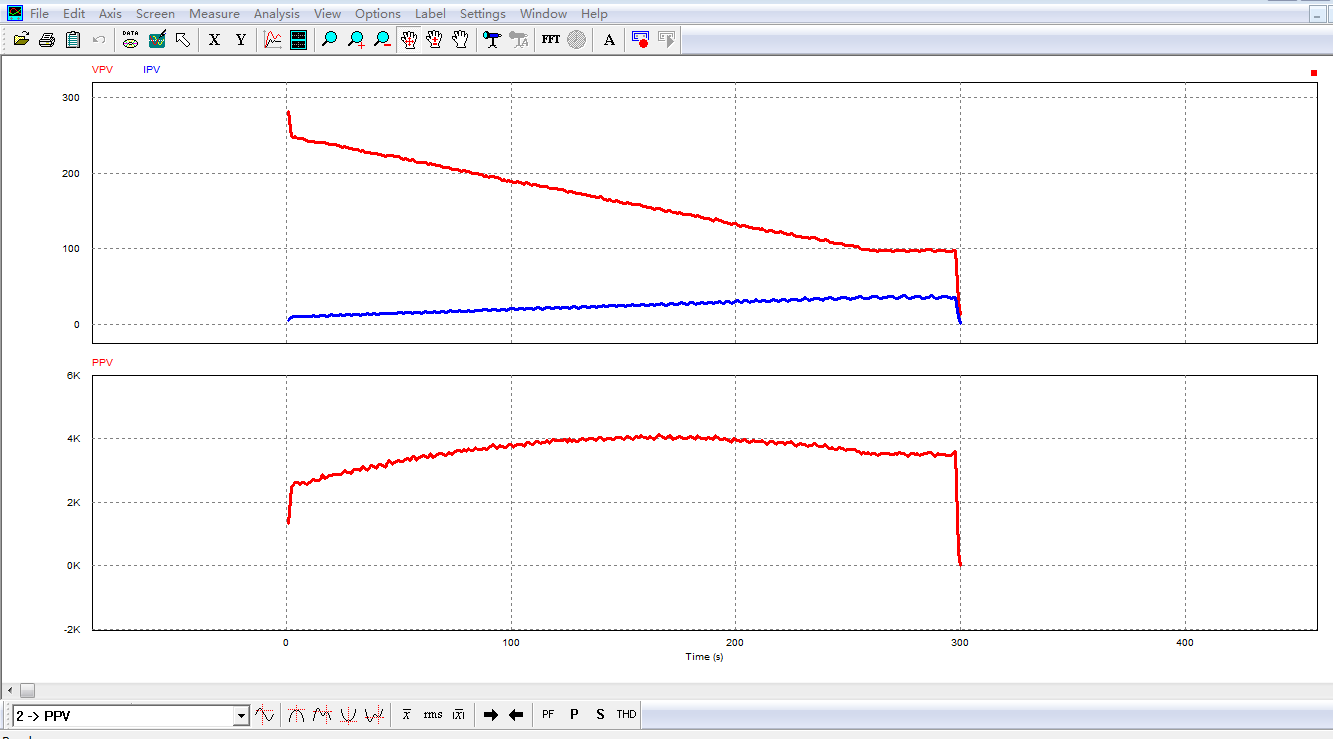This screenshot has width=1333, height=739.
Task: Click the Open file folder icon
Action: pyautogui.click(x=21, y=40)
